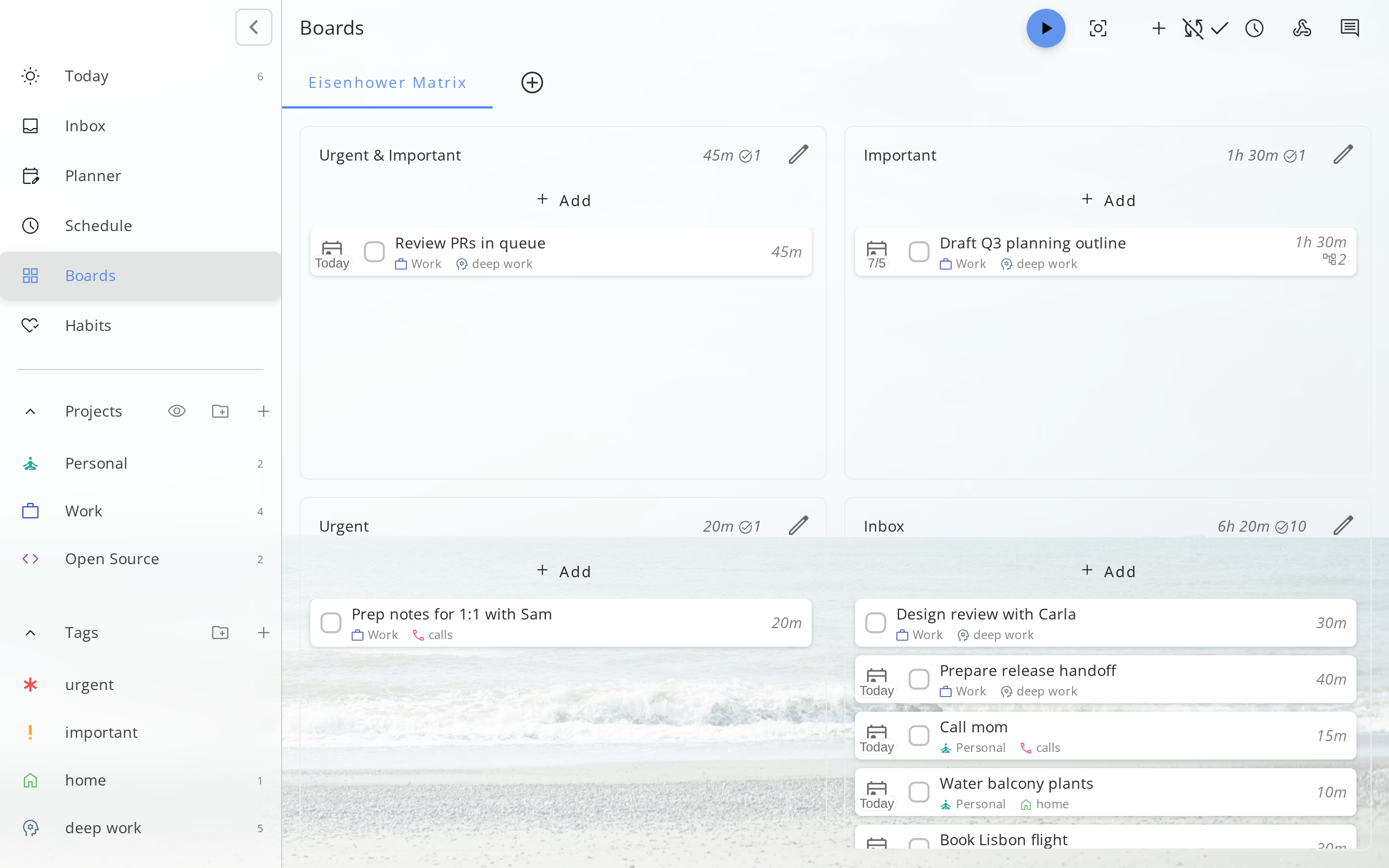Select the Eisenhower Matrix tab
The image size is (1389, 868).
click(x=387, y=82)
